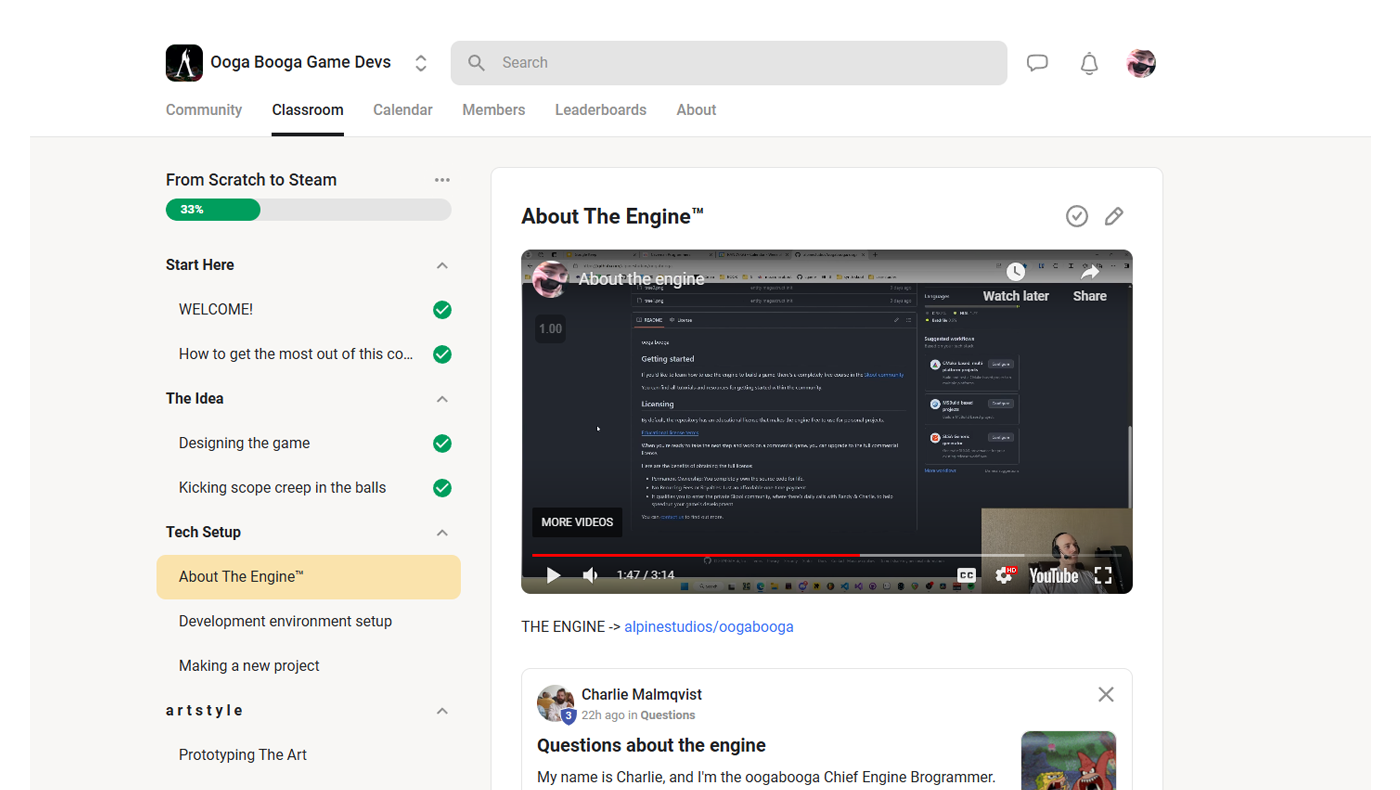This screenshot has height=790, width=1400.
Task: Switch to the Calendar tab
Action: tap(402, 110)
